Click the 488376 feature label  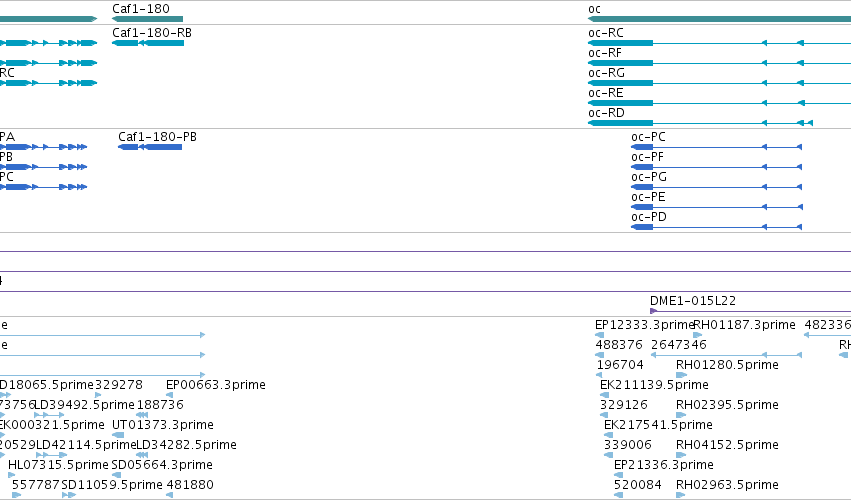619,345
